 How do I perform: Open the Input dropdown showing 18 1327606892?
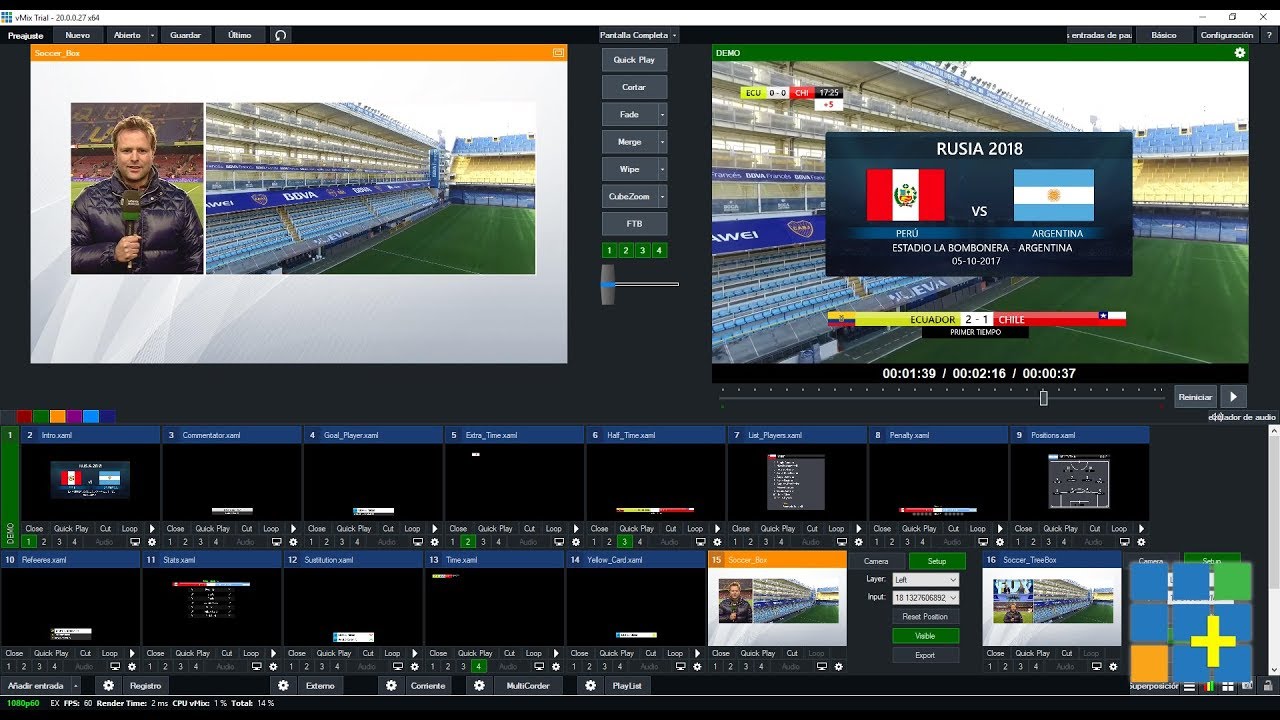coord(925,597)
